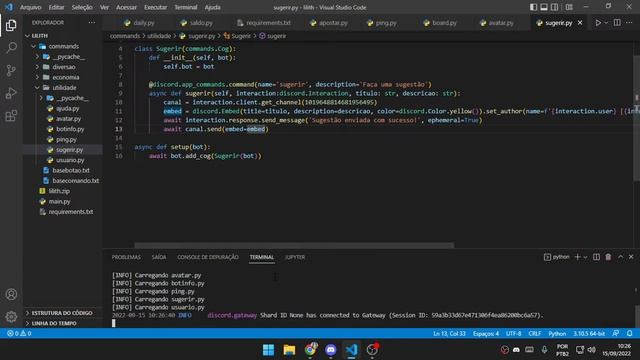Image resolution: width=640 pixels, height=360 pixels.
Task: Kill the terminal with trash icon
Action: (x=608, y=257)
